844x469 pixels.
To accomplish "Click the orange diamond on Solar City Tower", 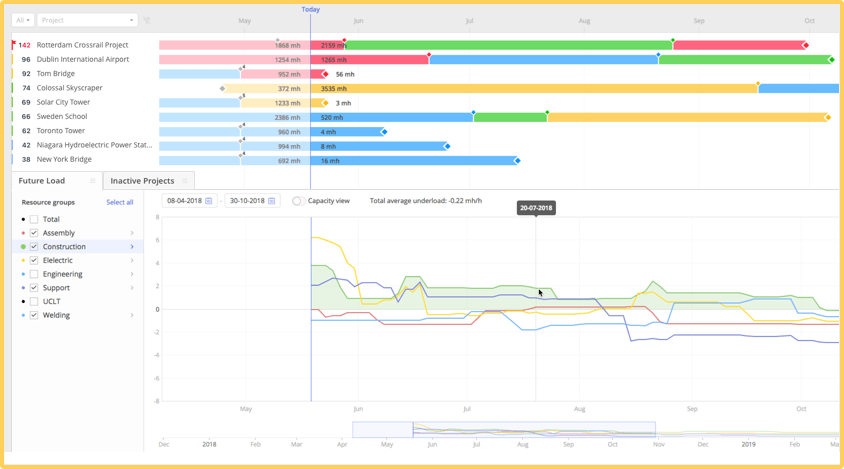I will pos(325,103).
